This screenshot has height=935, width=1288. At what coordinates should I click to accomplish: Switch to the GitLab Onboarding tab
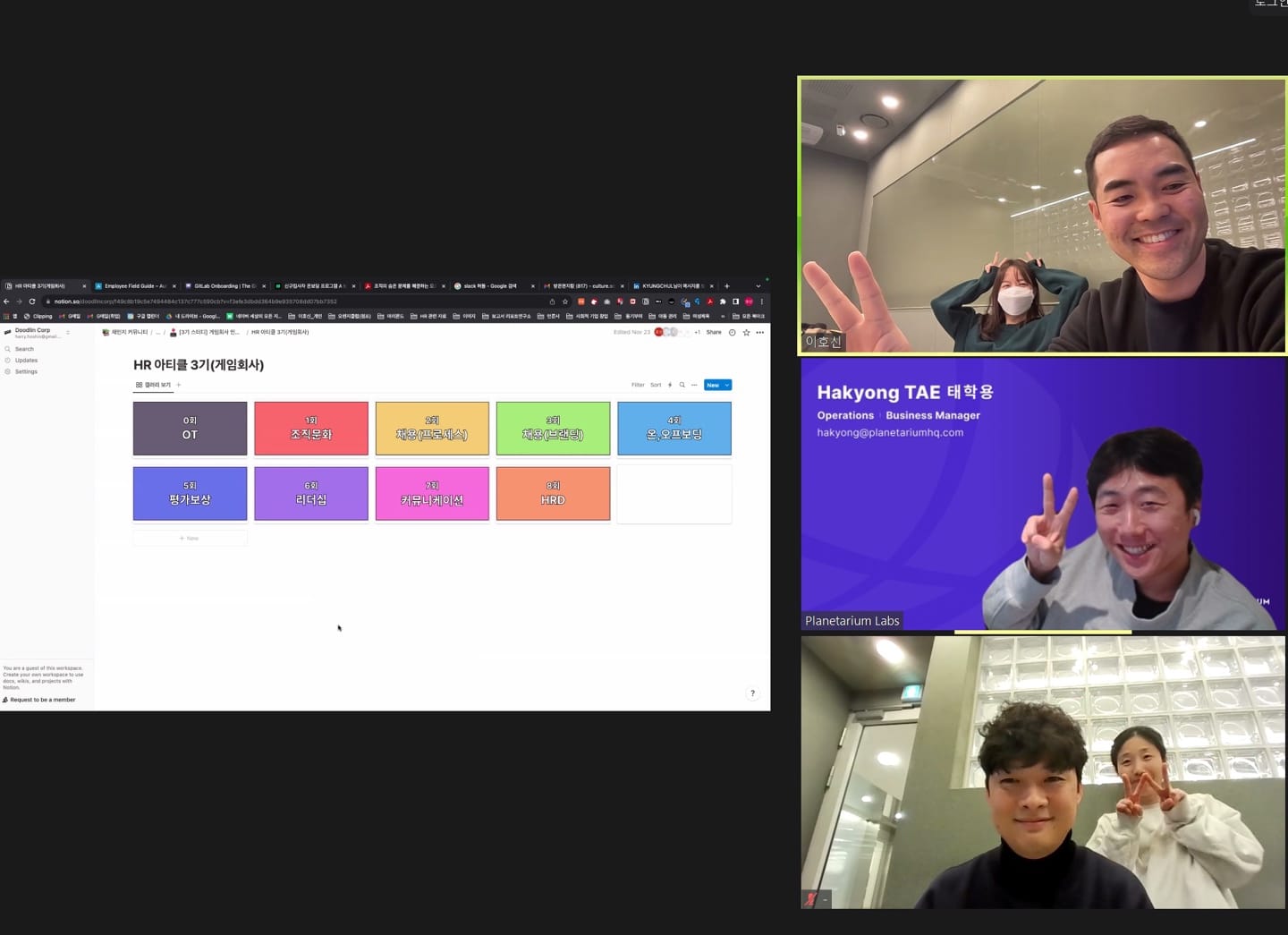tap(225, 286)
